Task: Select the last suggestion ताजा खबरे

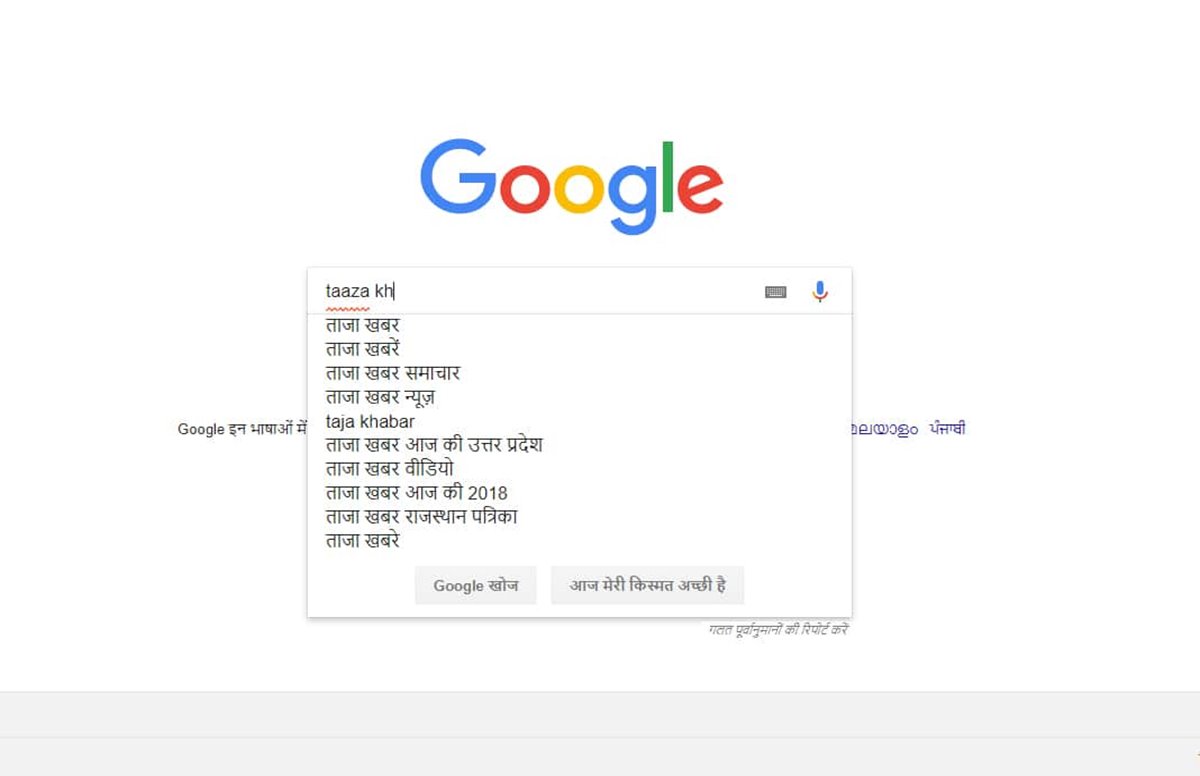Action: [x=362, y=540]
